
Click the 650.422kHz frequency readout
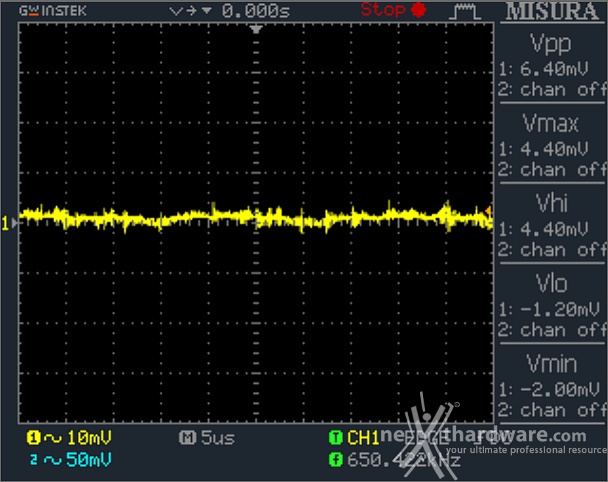404,461
